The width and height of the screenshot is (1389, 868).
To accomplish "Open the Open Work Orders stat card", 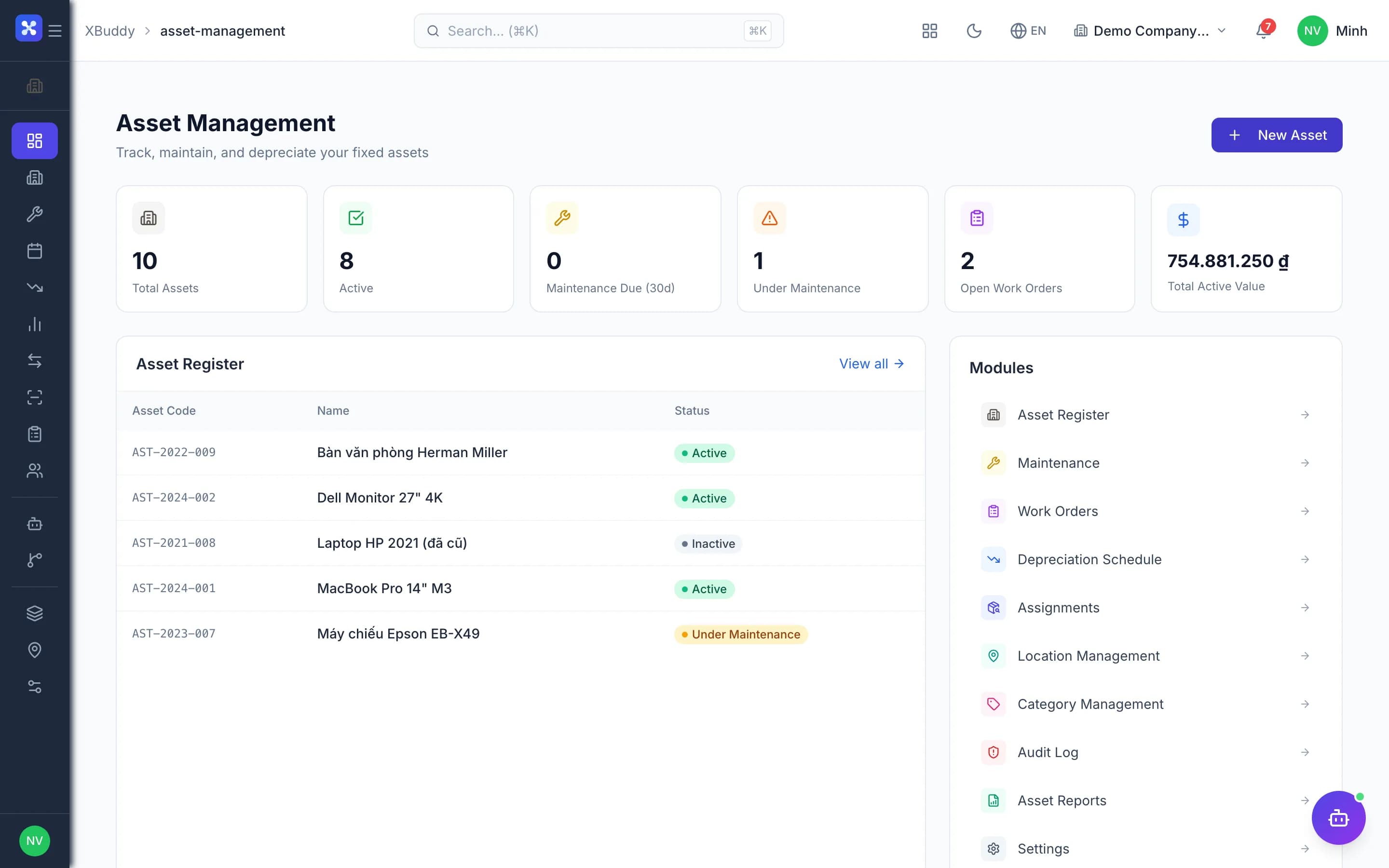I will coord(1039,248).
